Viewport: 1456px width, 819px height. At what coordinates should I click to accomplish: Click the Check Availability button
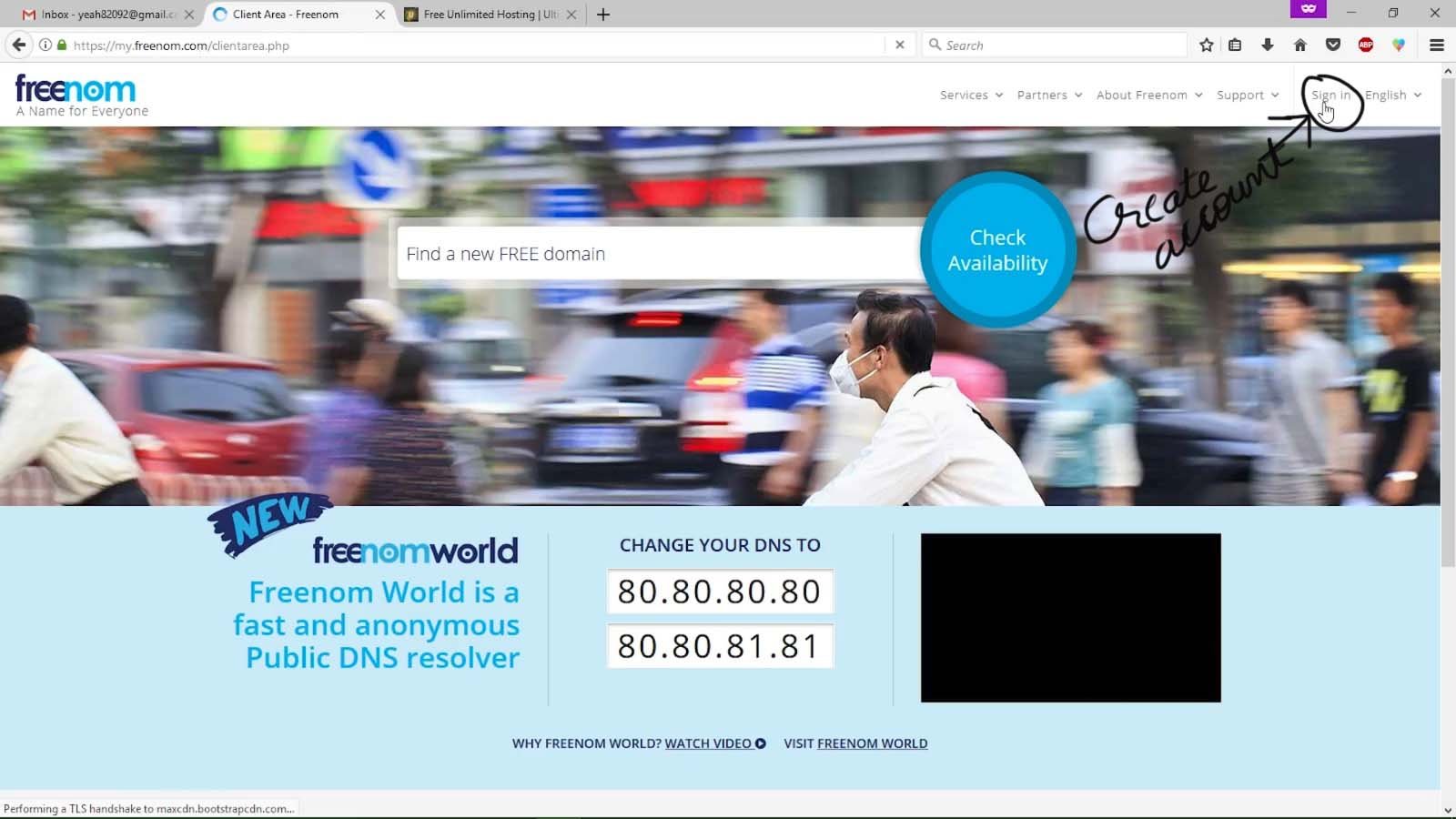pyautogui.click(x=997, y=250)
